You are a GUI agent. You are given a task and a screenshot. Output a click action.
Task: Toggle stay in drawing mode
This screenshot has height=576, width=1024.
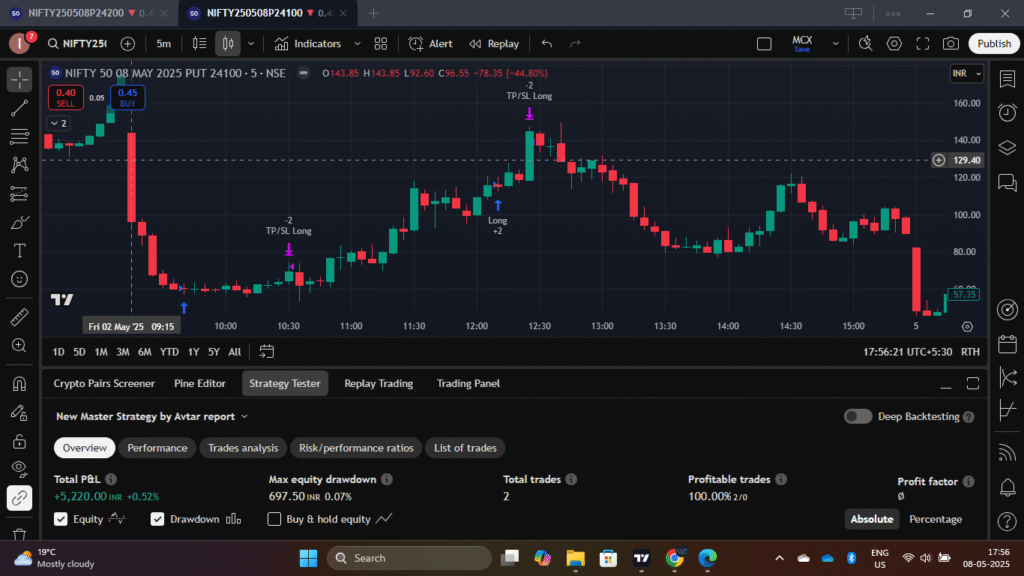pos(20,412)
